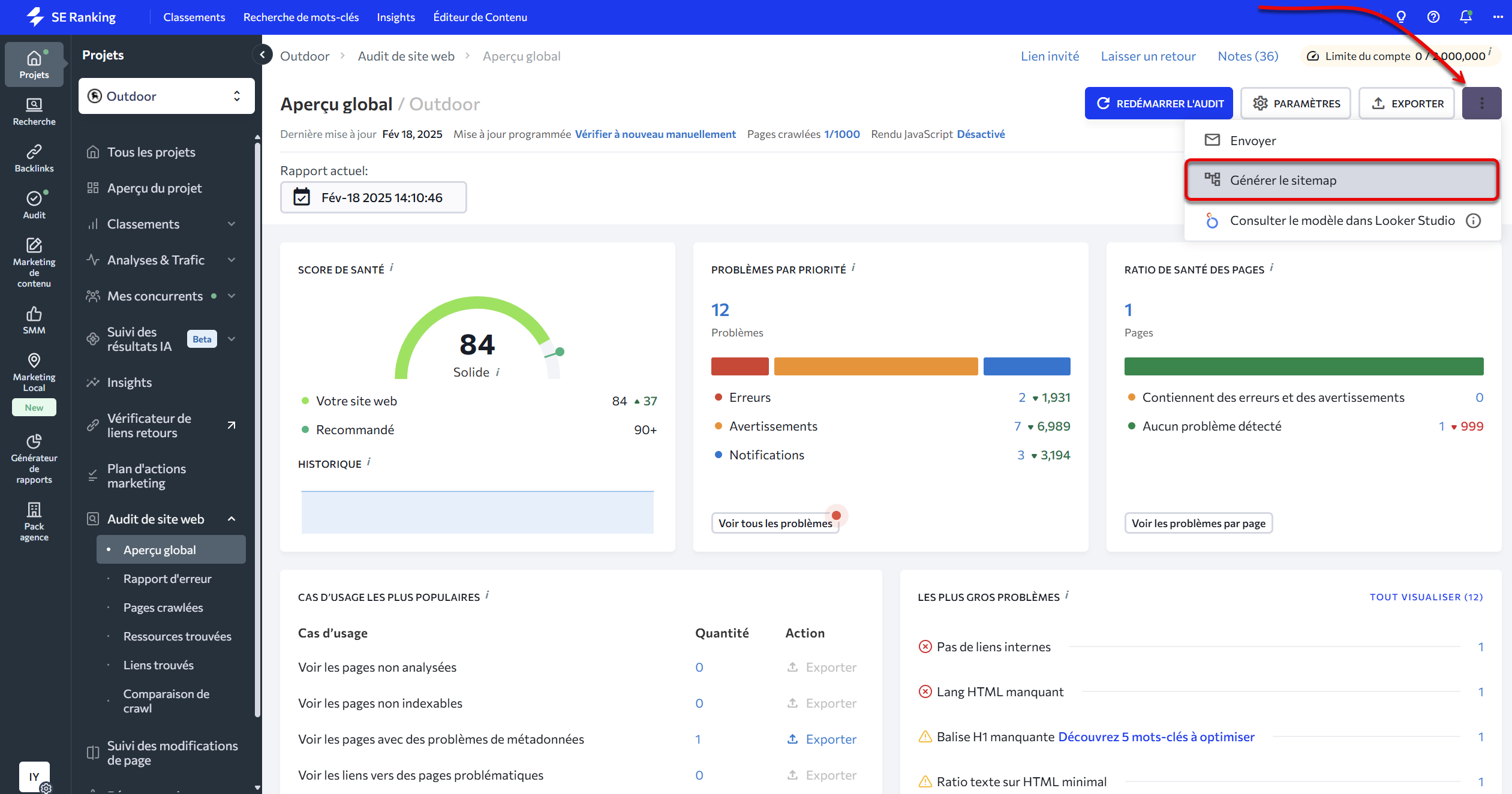Open Pages crawlées in sidebar
The image size is (1512, 794).
pos(163,607)
